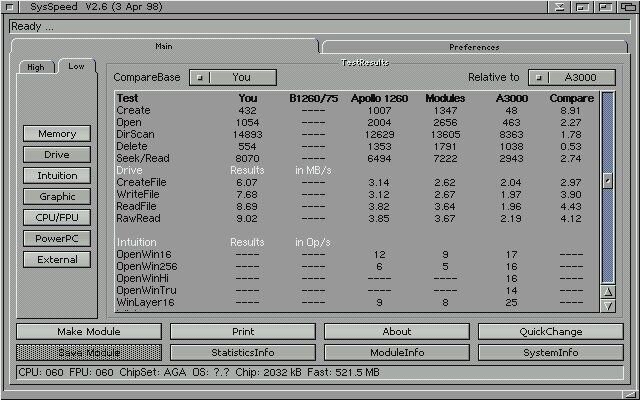Click the Drive section heading in results
Screen dimensions: 640x400
[129, 170]
